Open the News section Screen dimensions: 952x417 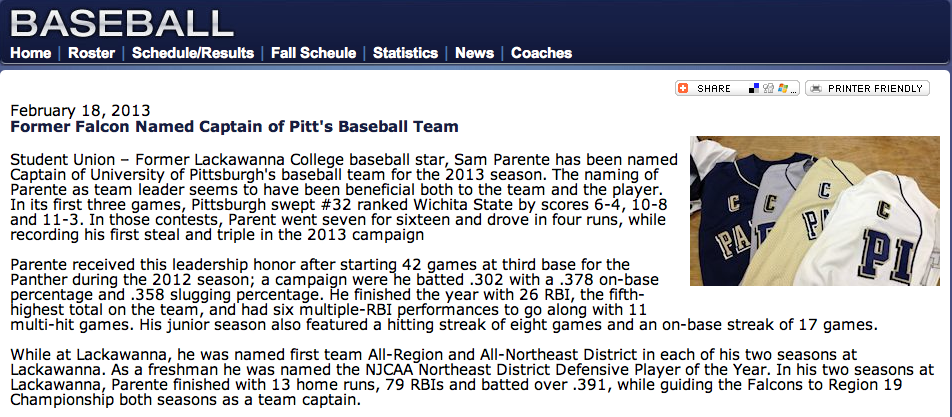coord(474,53)
